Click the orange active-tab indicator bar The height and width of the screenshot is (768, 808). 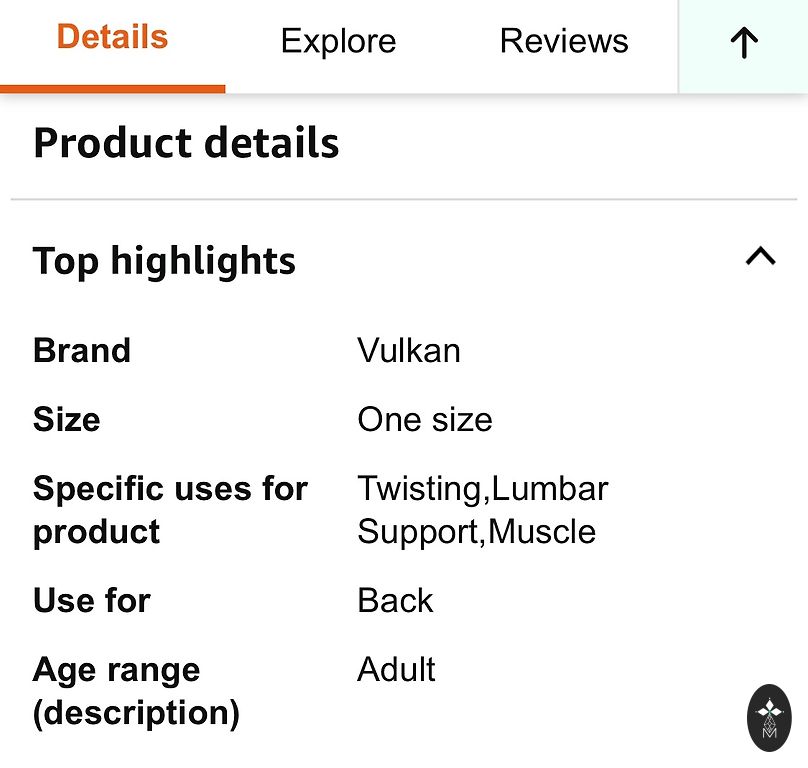click(112, 89)
